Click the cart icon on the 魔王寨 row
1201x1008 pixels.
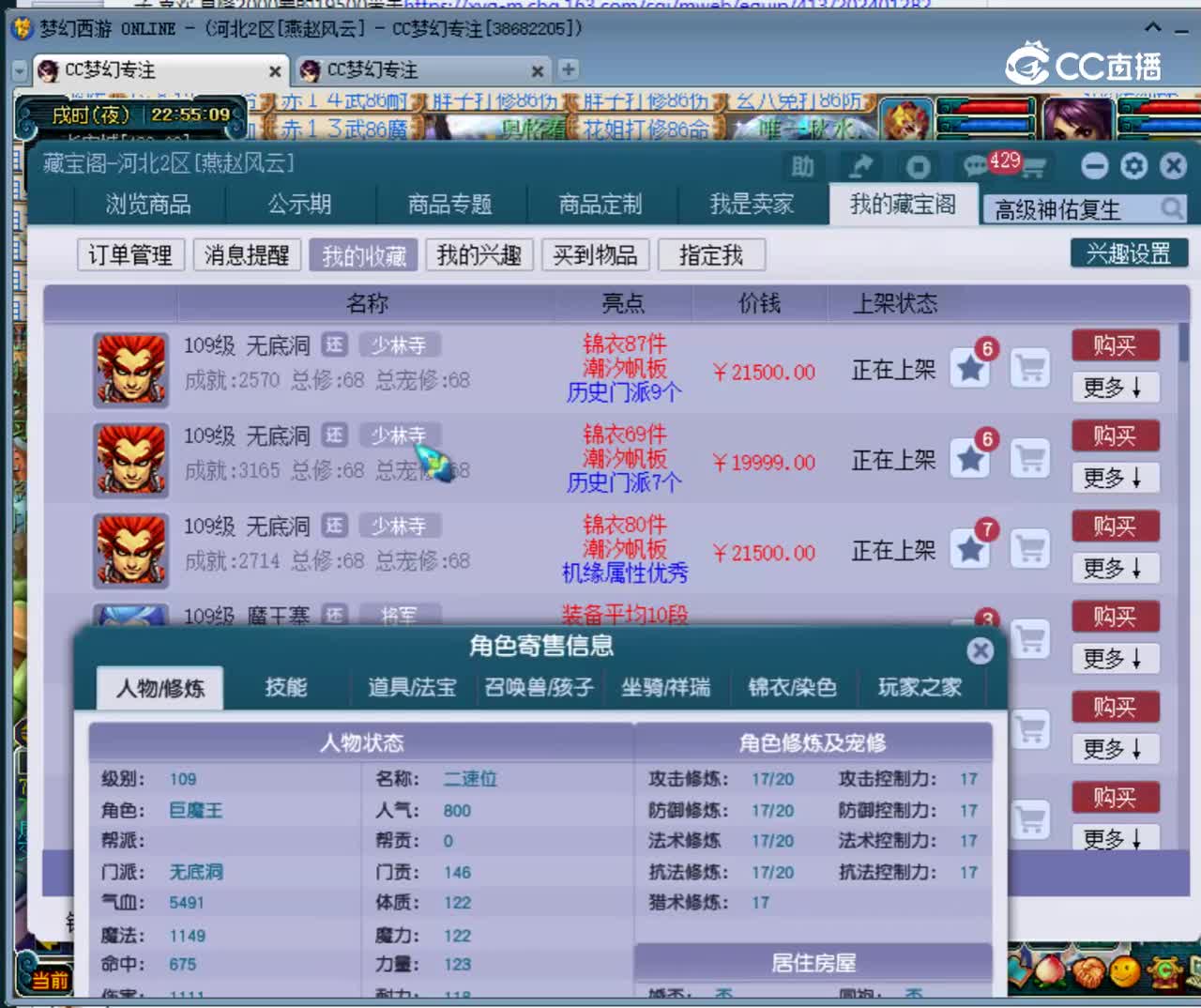coord(1030,638)
